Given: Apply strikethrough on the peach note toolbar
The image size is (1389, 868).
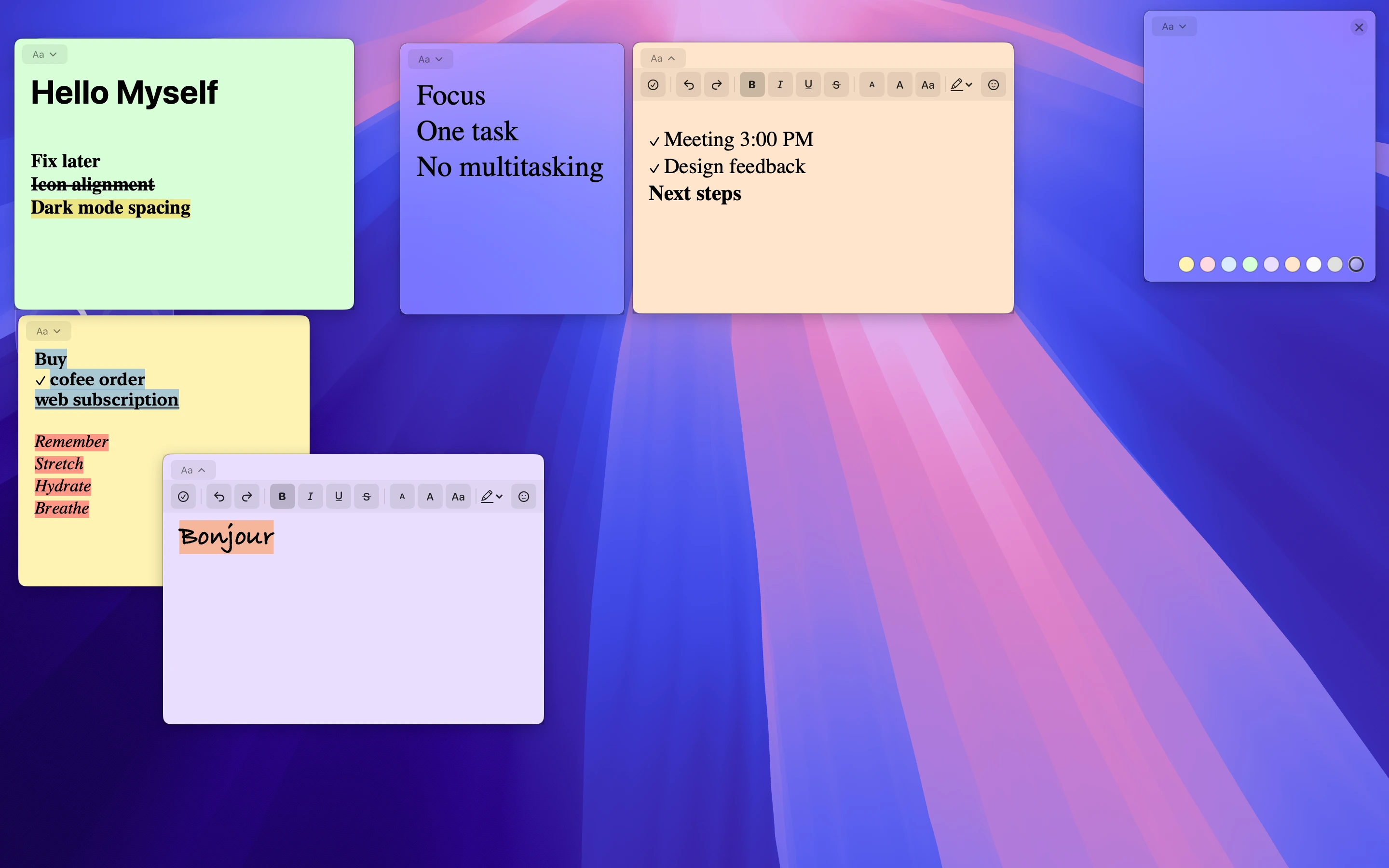Looking at the screenshot, I should (x=836, y=84).
